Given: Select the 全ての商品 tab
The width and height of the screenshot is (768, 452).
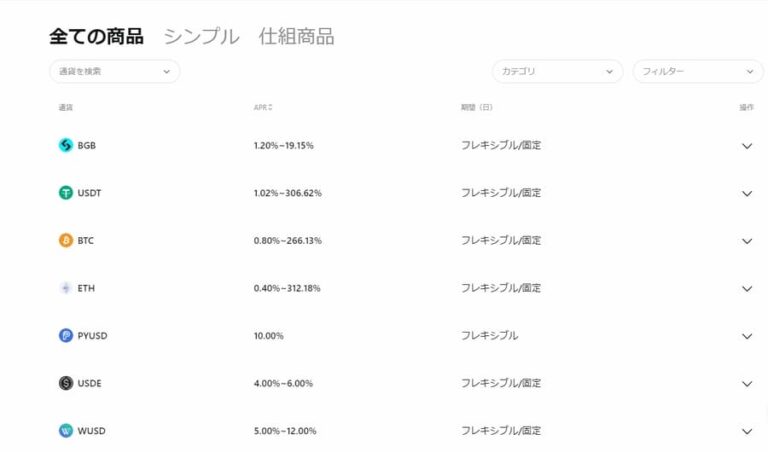Looking at the screenshot, I should [x=96, y=37].
